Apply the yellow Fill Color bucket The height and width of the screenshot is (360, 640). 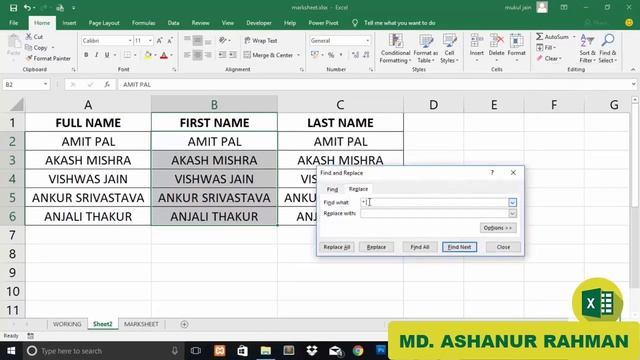148,55
